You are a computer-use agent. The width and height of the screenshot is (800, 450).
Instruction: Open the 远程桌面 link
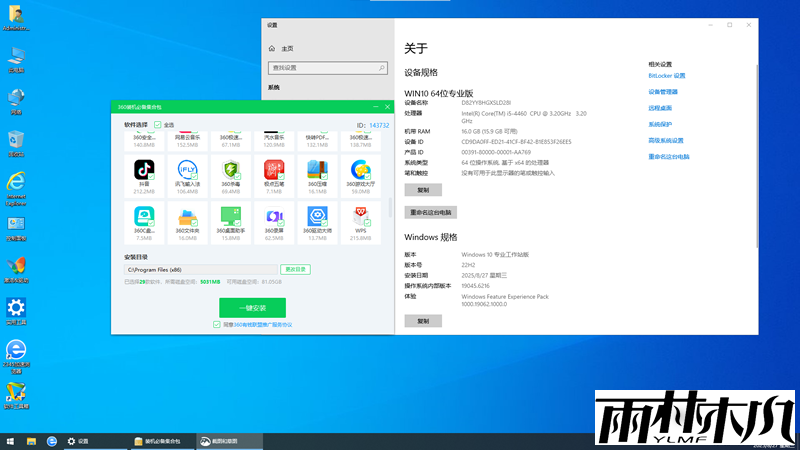tap(660, 108)
